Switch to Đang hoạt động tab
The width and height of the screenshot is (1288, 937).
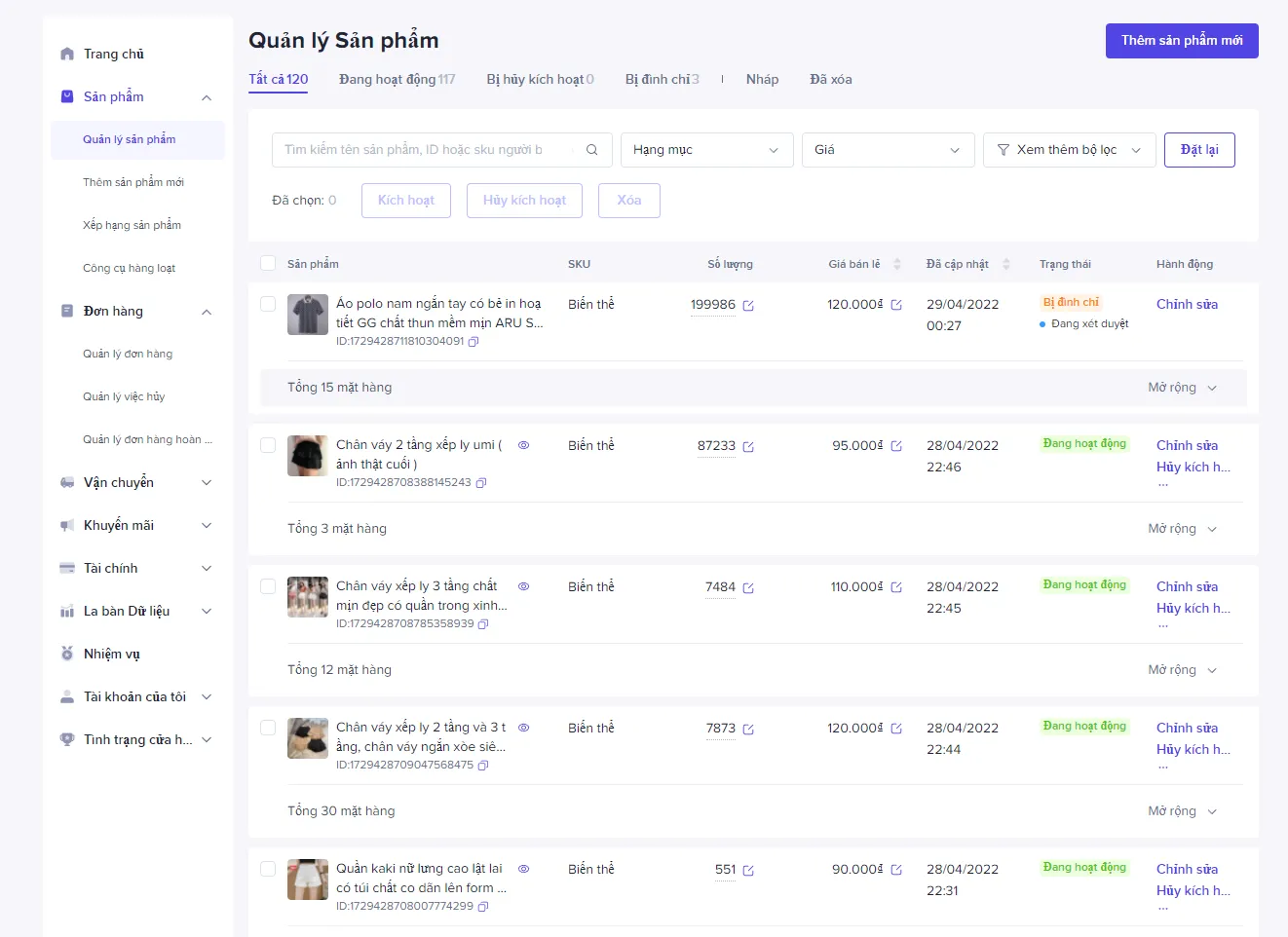click(x=397, y=80)
